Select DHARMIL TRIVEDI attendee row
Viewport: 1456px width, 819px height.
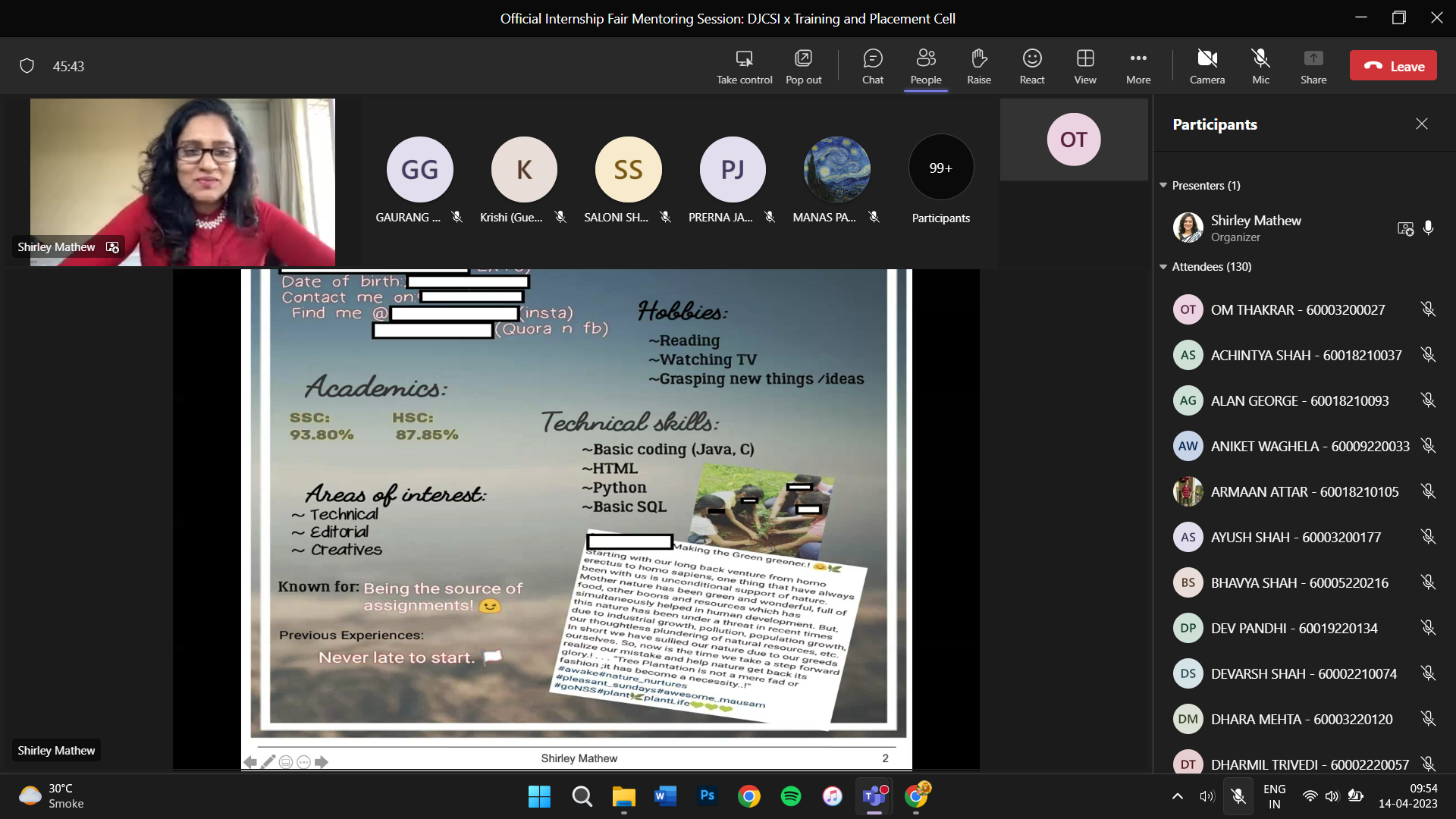click(1304, 761)
